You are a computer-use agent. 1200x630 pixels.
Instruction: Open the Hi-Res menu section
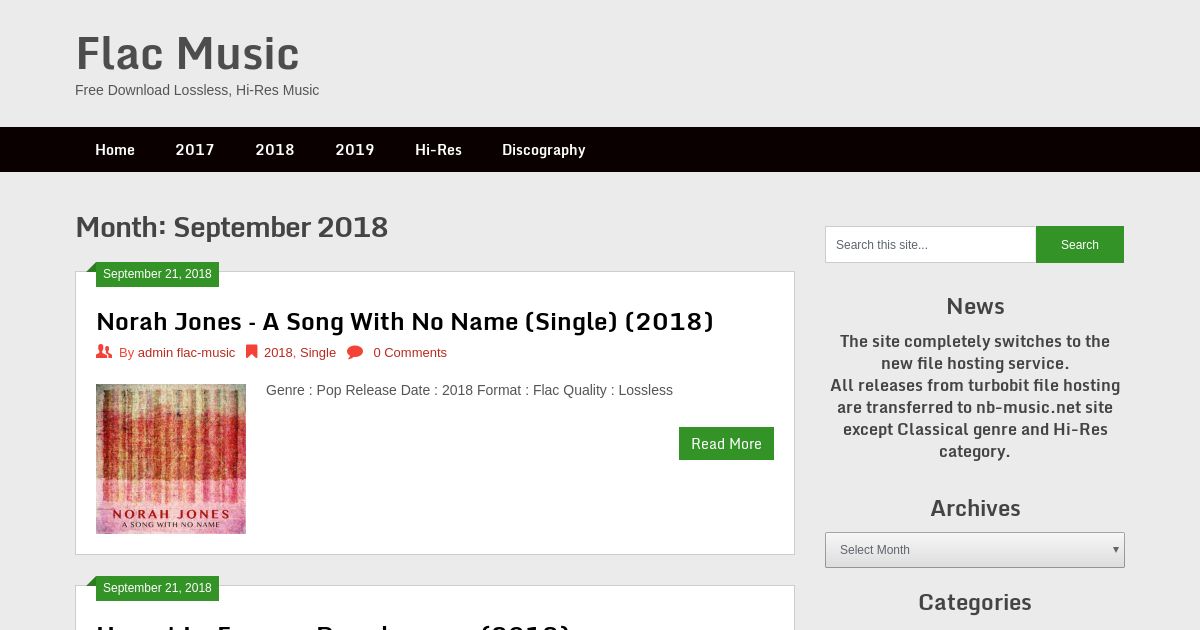(x=438, y=150)
